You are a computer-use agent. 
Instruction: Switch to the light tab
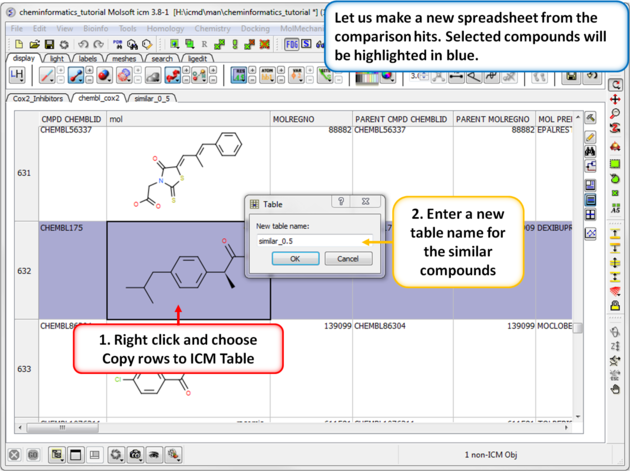click(x=57, y=59)
